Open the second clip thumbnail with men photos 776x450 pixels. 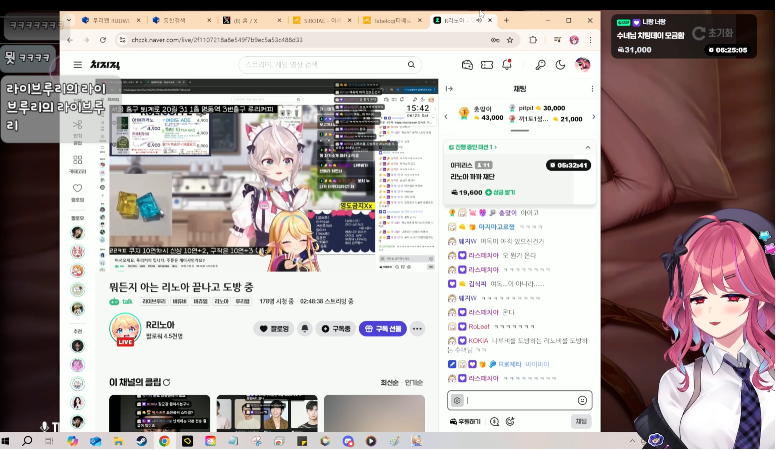(267, 413)
